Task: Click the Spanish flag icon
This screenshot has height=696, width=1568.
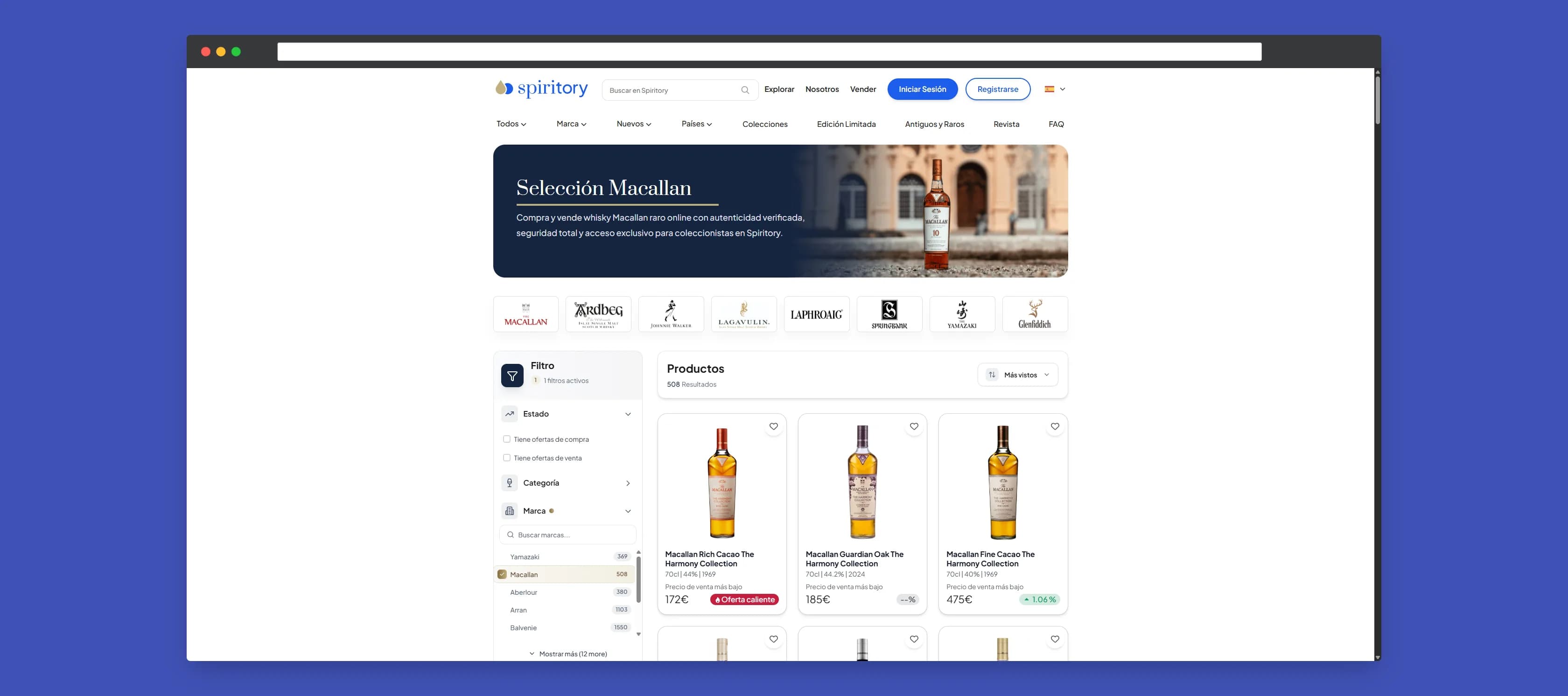Action: tap(1050, 89)
